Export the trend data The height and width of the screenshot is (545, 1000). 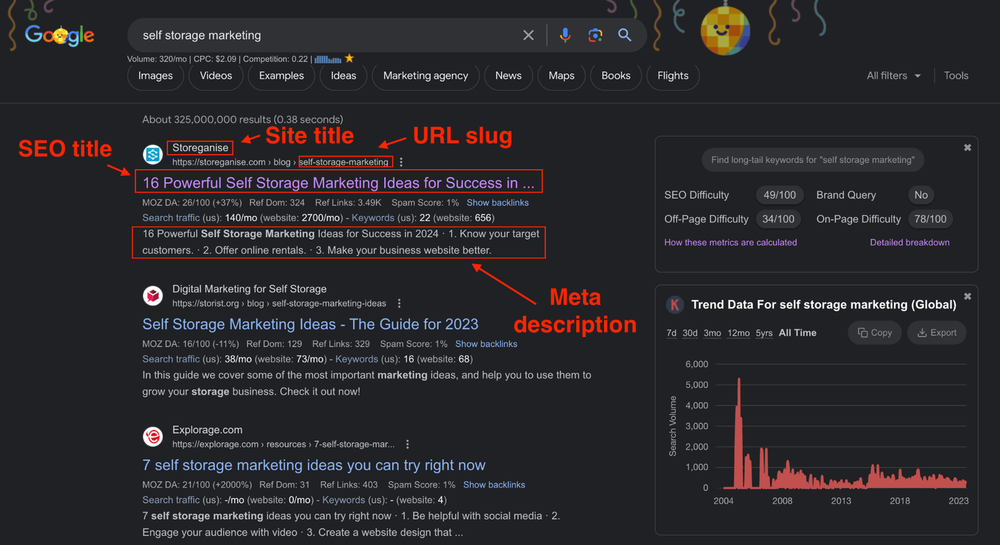937,333
